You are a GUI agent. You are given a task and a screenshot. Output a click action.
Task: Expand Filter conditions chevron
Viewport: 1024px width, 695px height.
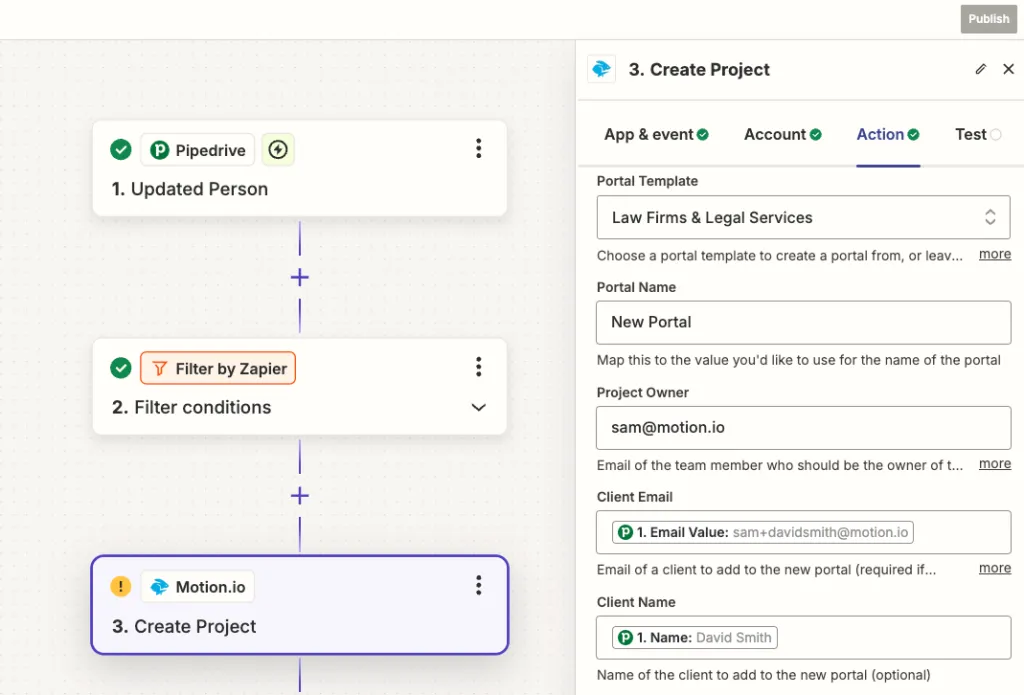click(479, 408)
